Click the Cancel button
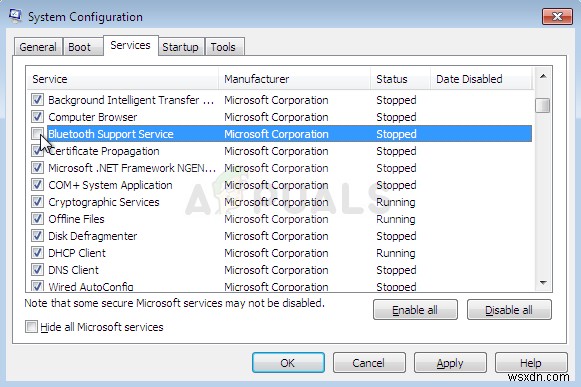 coord(369,363)
